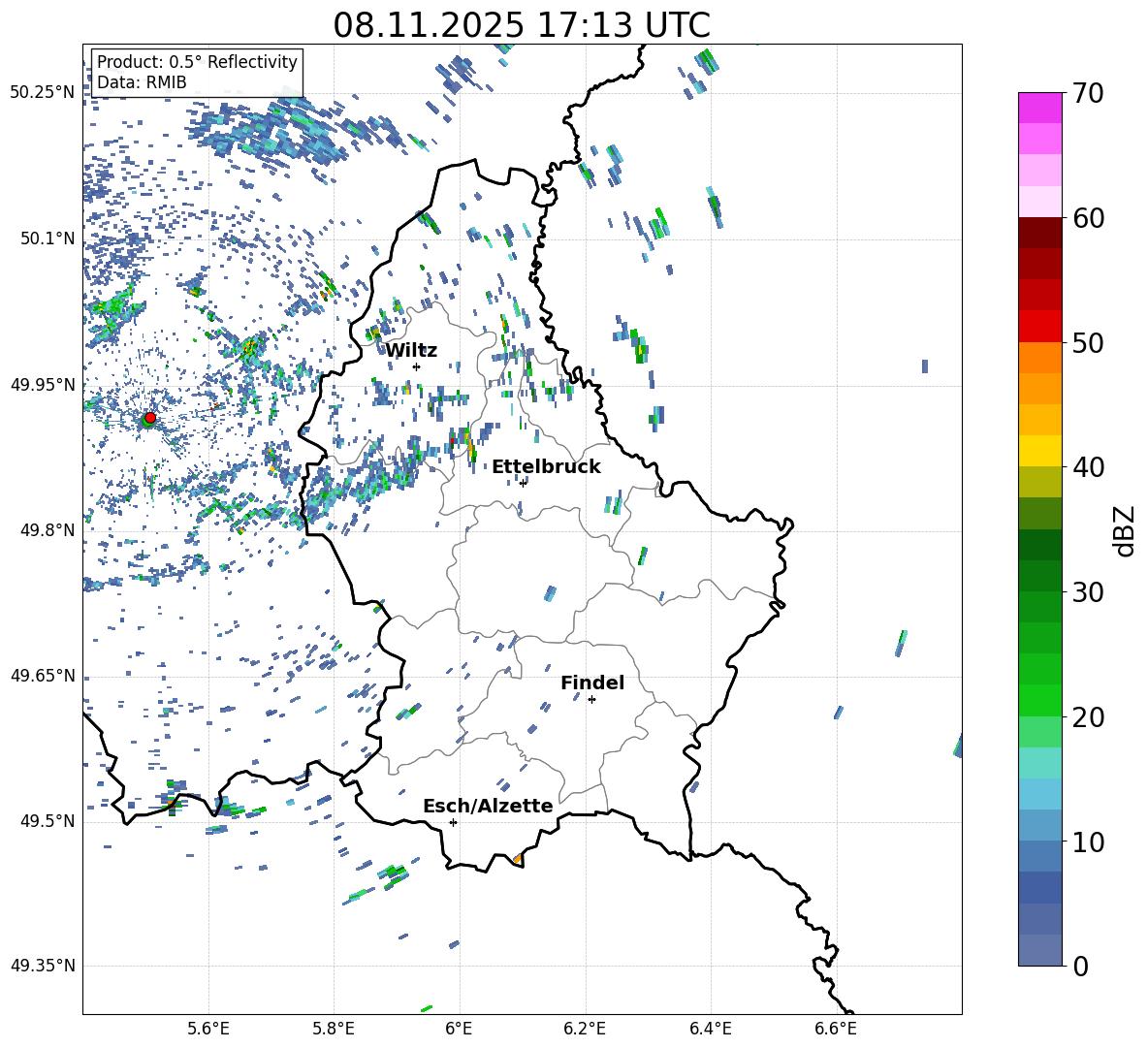Pick the magenta top colorbar swatch

click(1039, 108)
